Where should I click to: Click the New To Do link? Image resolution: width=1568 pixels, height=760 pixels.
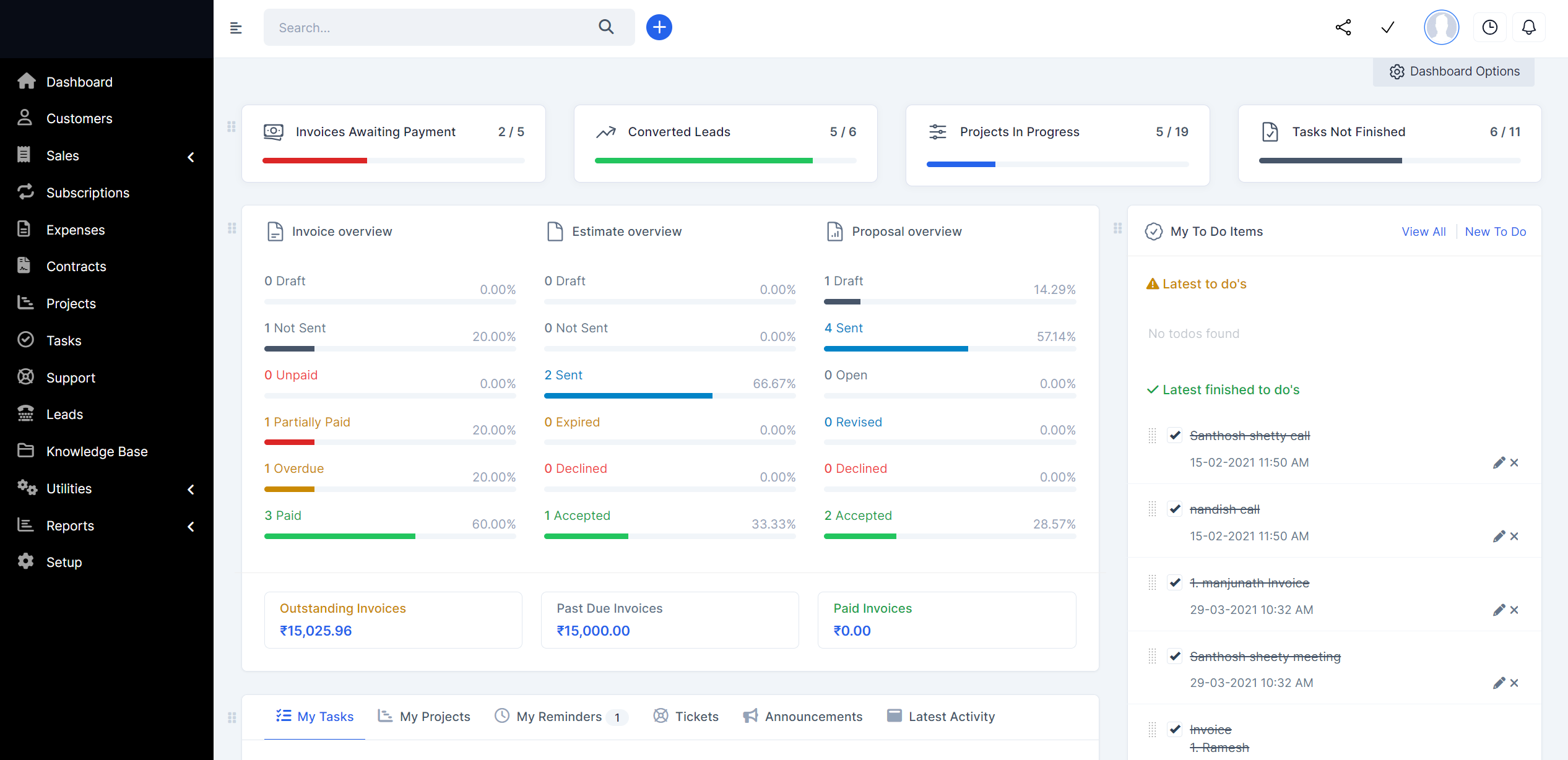pos(1495,231)
